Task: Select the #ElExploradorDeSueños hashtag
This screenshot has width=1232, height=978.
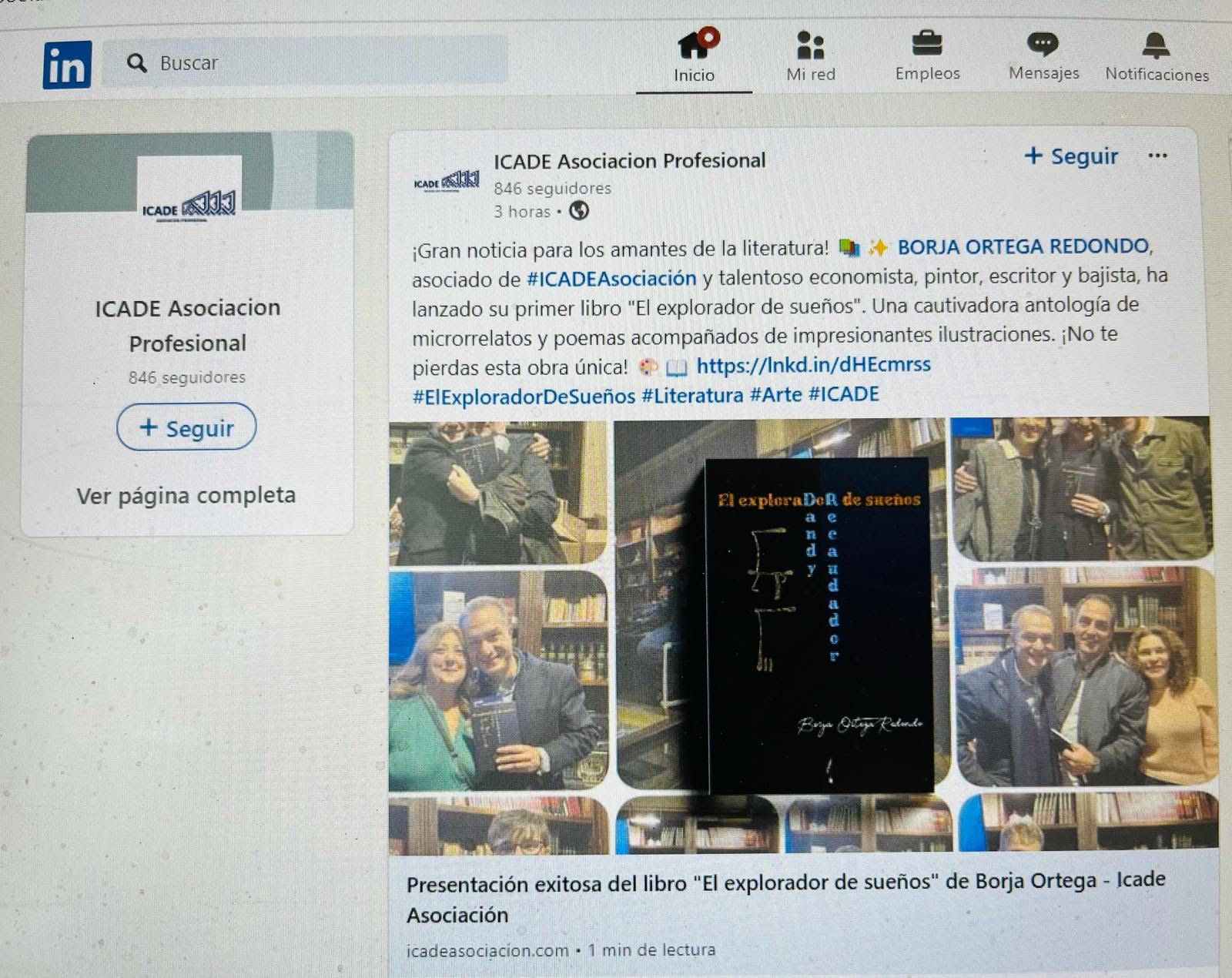Action: pyautogui.click(x=524, y=396)
